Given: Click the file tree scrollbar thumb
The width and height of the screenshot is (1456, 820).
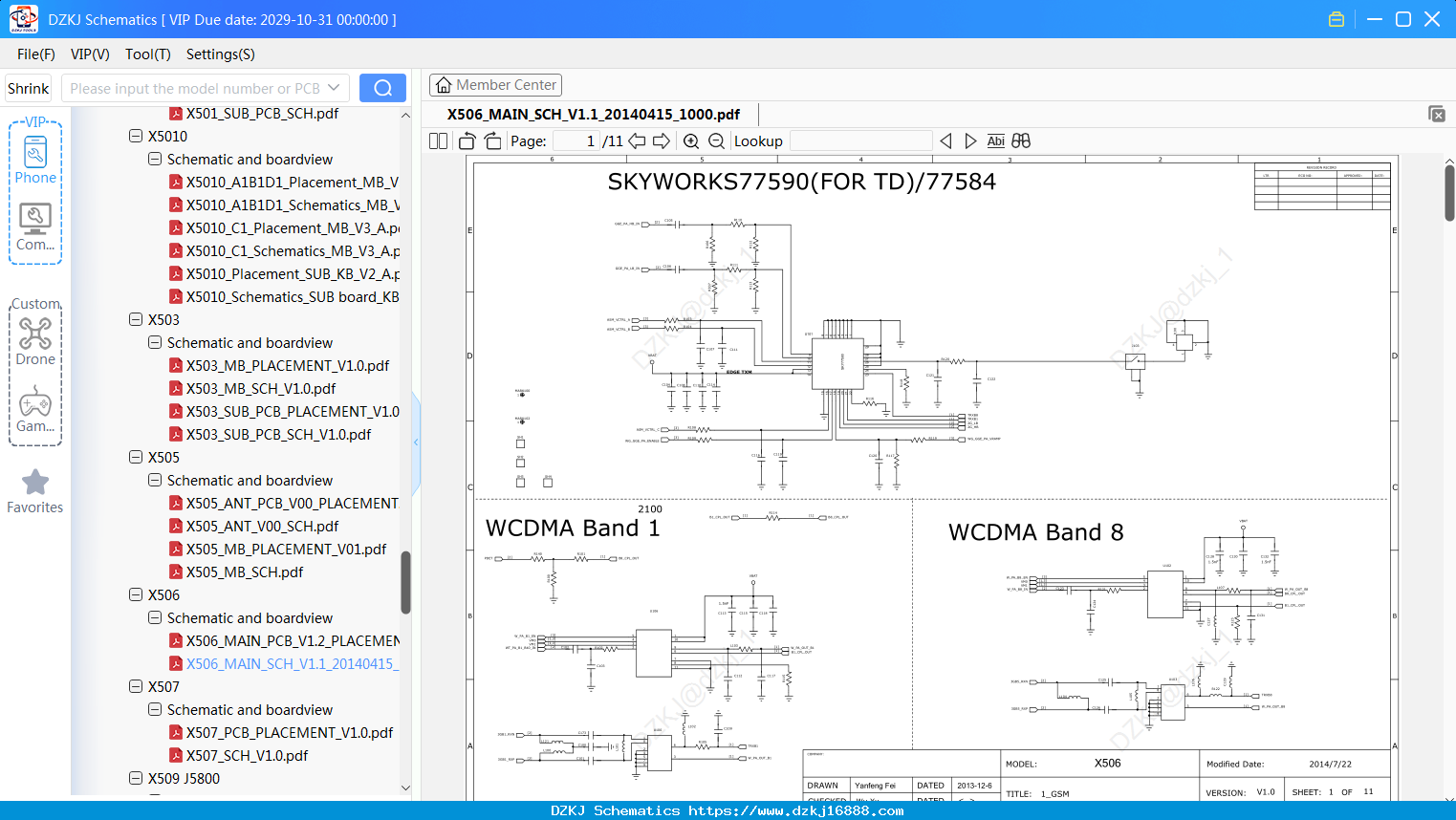Looking at the screenshot, I should (x=405, y=582).
